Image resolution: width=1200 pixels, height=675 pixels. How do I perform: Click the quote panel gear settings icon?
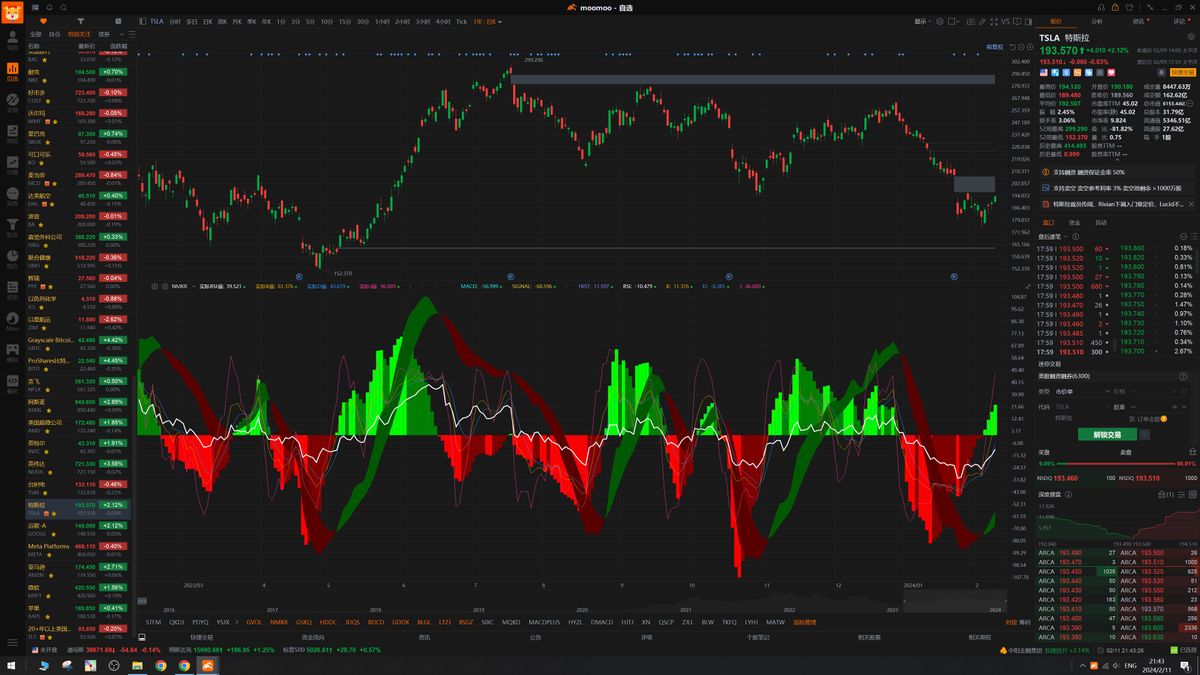[x=1191, y=37]
